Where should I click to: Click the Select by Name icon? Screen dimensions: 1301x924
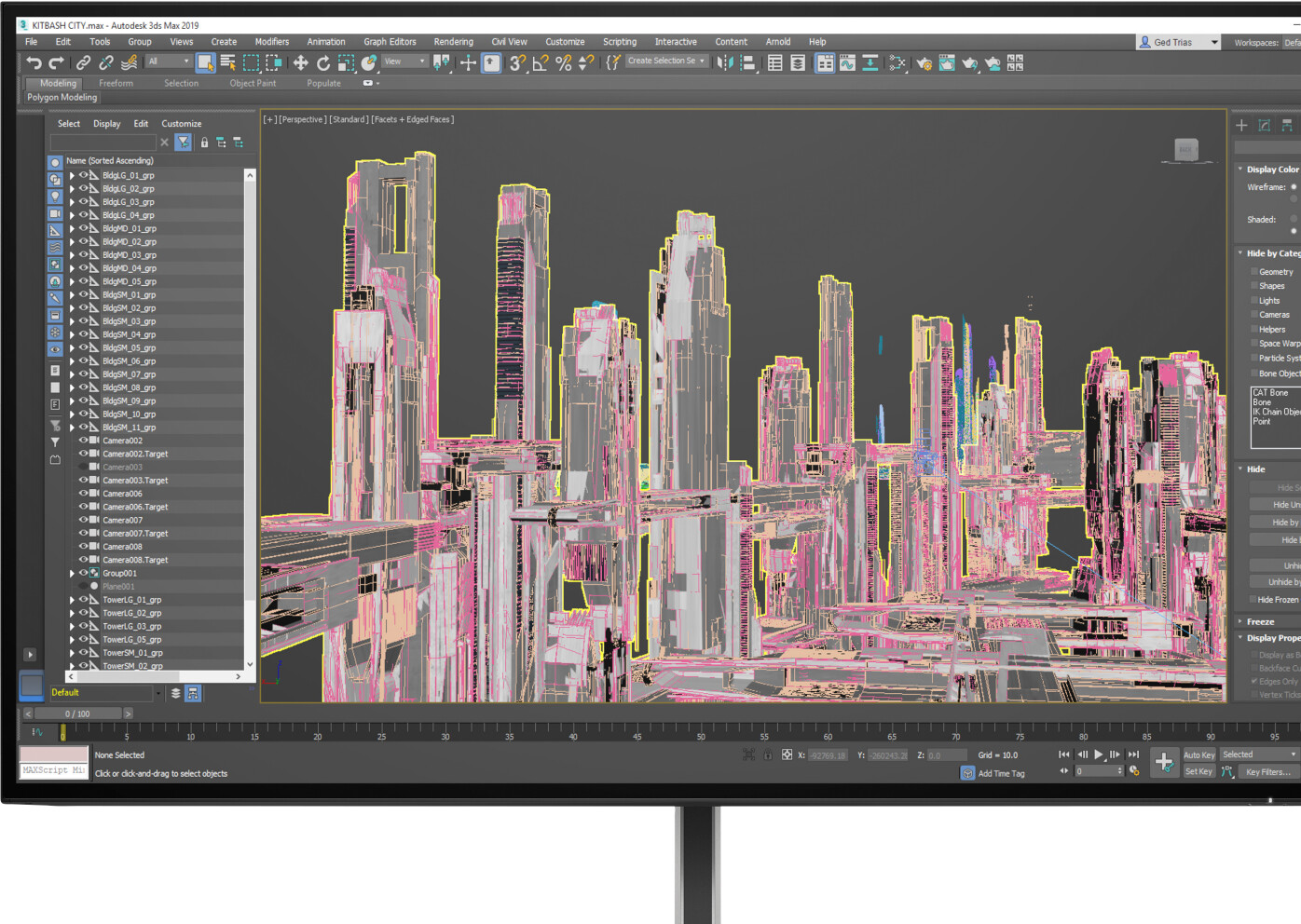click(x=227, y=62)
